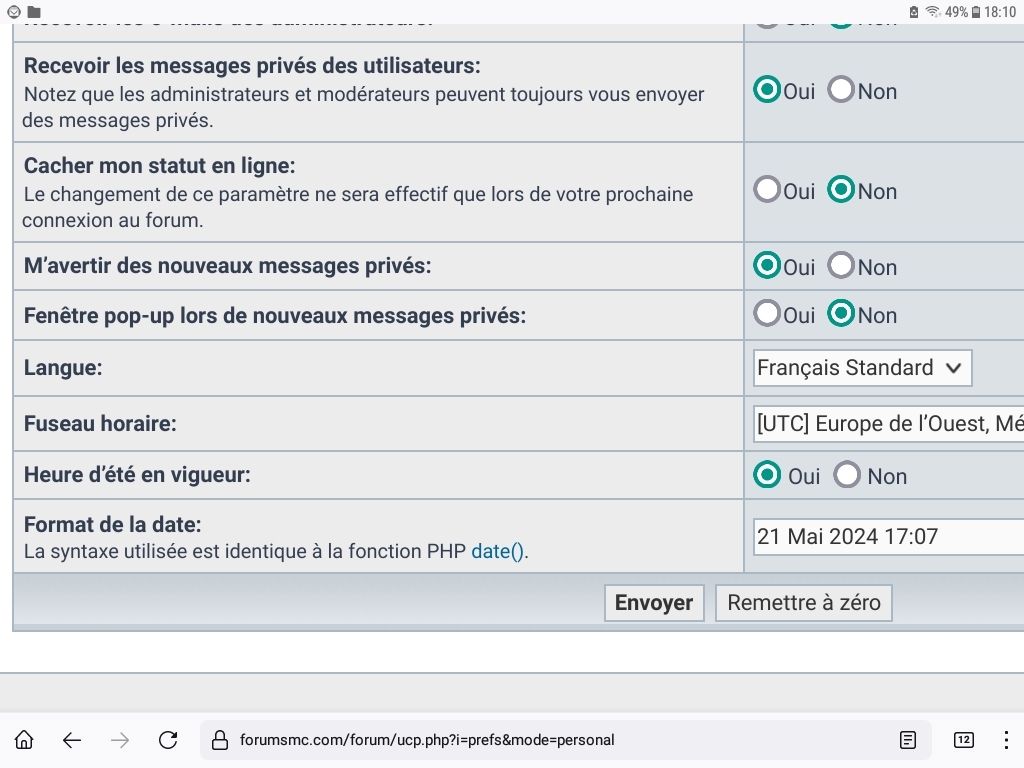
Task: Open the Fuseau horaire timezone dropdown
Action: 888,424
